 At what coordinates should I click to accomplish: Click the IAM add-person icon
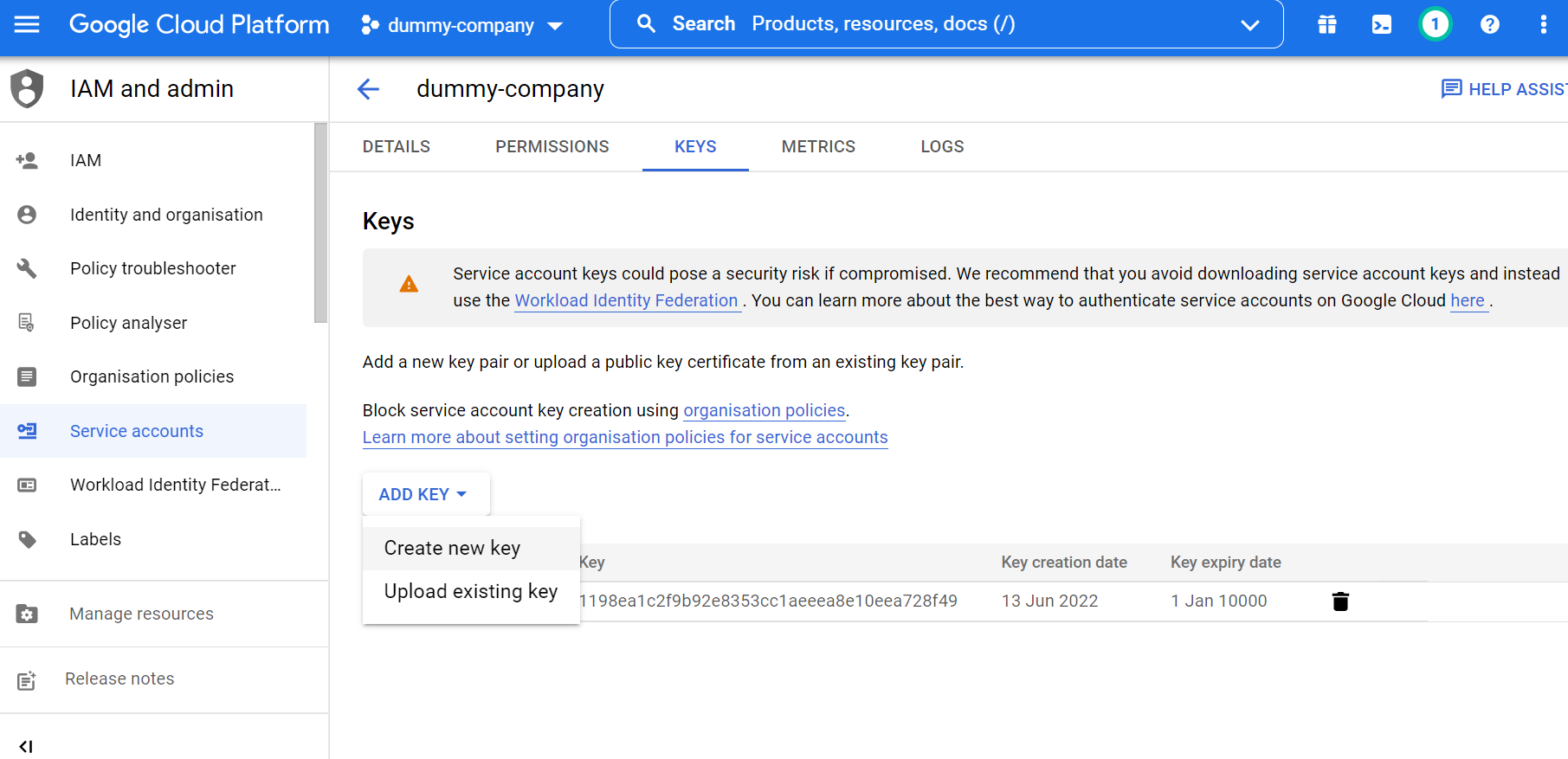pyautogui.click(x=27, y=160)
